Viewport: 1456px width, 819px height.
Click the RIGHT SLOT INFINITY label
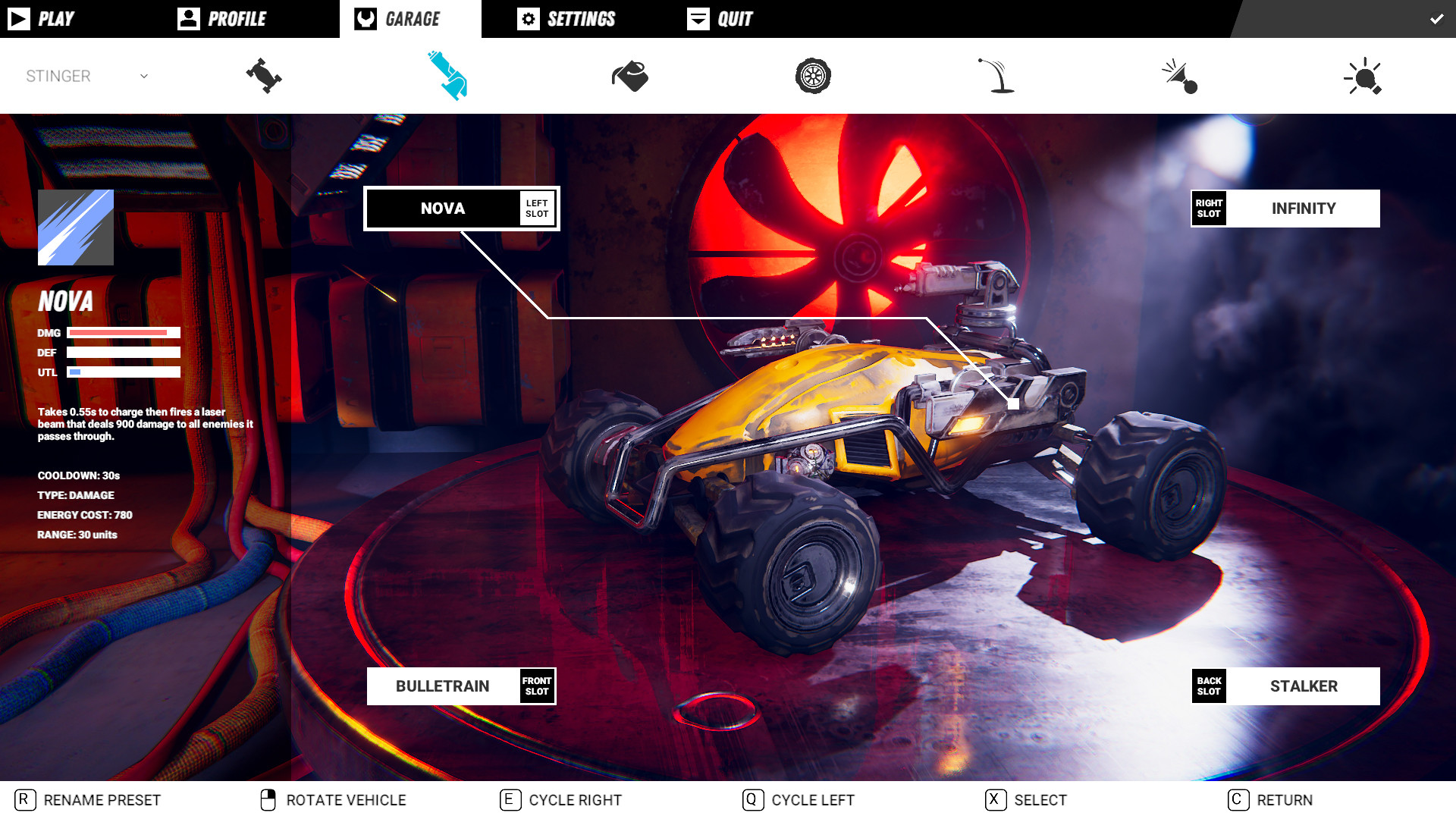pyautogui.click(x=1285, y=208)
